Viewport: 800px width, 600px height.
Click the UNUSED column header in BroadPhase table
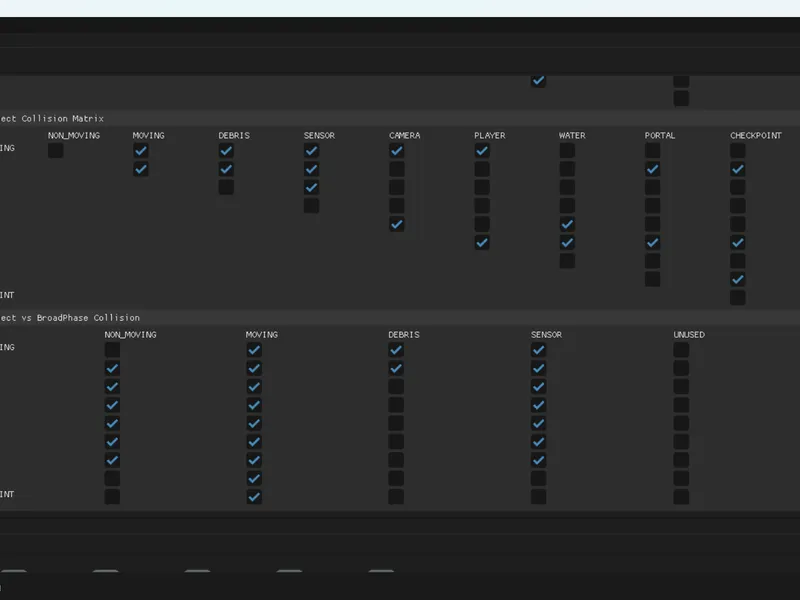coord(689,335)
